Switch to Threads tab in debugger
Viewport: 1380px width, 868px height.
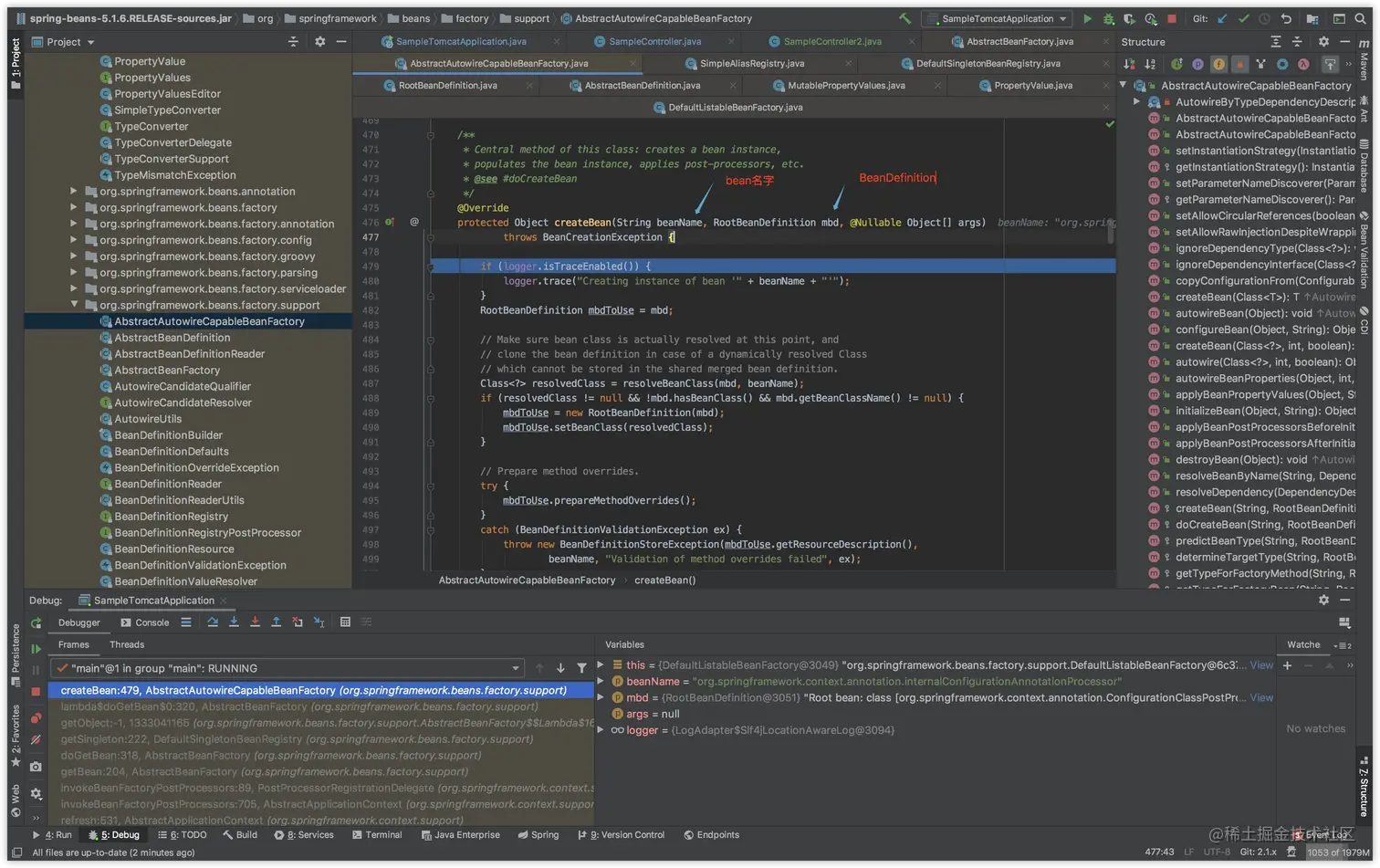tap(127, 644)
